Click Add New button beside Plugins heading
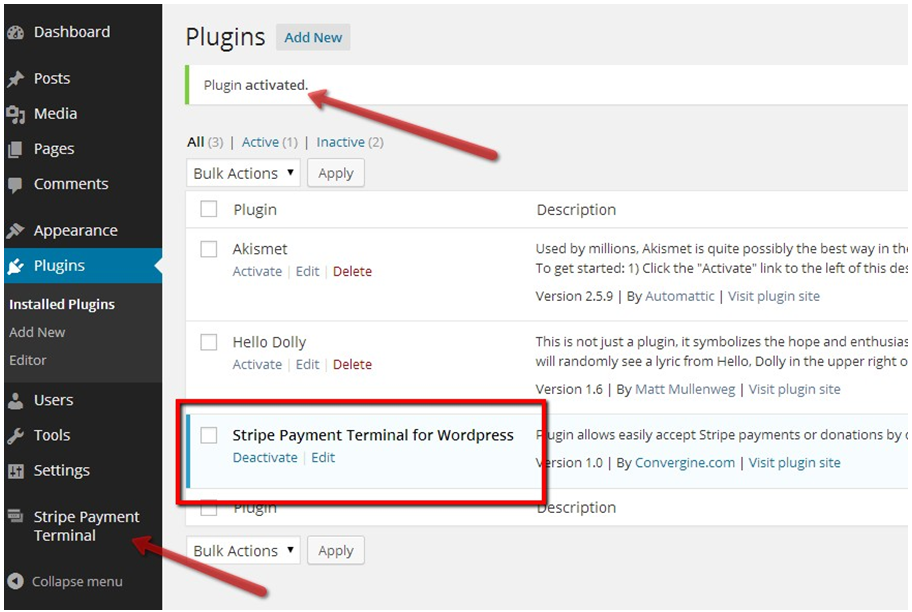 [313, 37]
